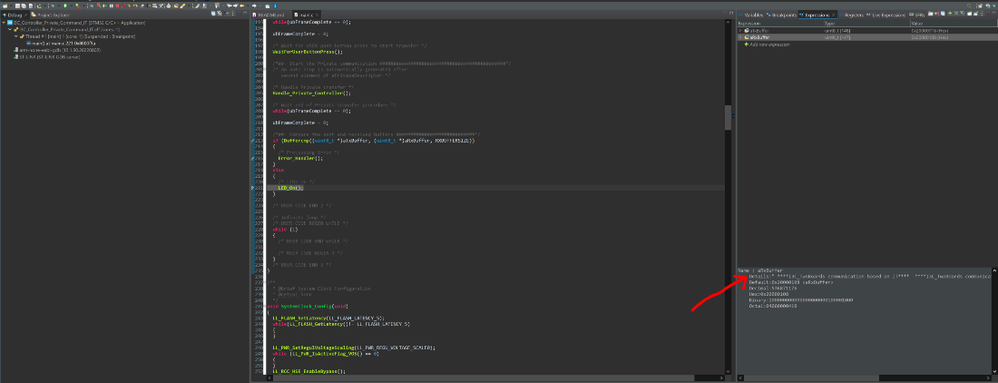Open the SFRs tab
998x383 pixels.
coord(917,15)
